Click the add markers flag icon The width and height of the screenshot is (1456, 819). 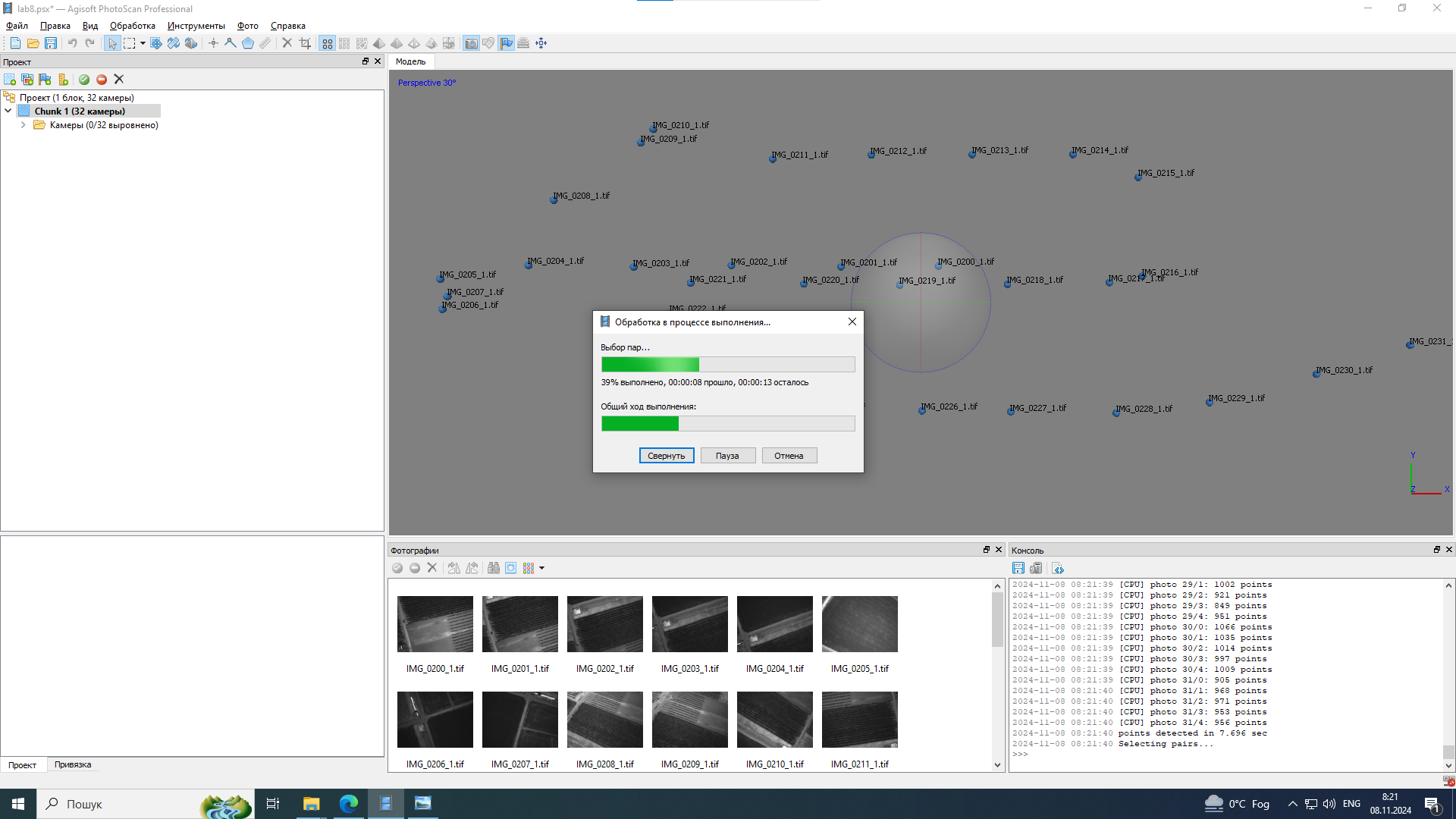[45, 80]
